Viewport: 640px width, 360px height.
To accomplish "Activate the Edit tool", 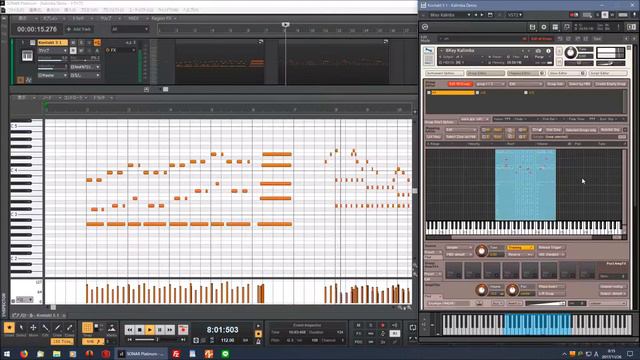I will [x=45, y=328].
